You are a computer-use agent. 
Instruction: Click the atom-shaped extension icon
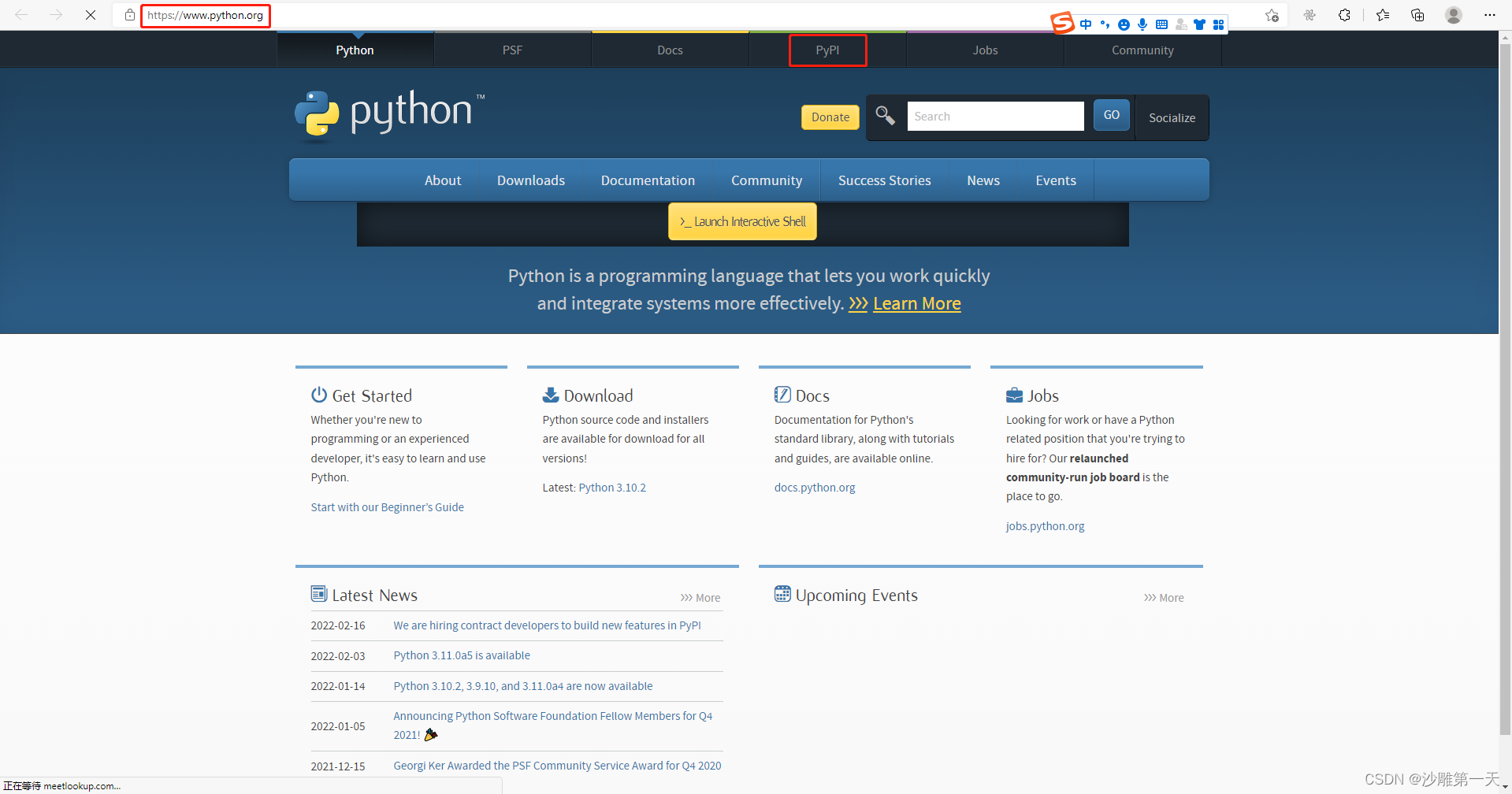click(x=1310, y=15)
